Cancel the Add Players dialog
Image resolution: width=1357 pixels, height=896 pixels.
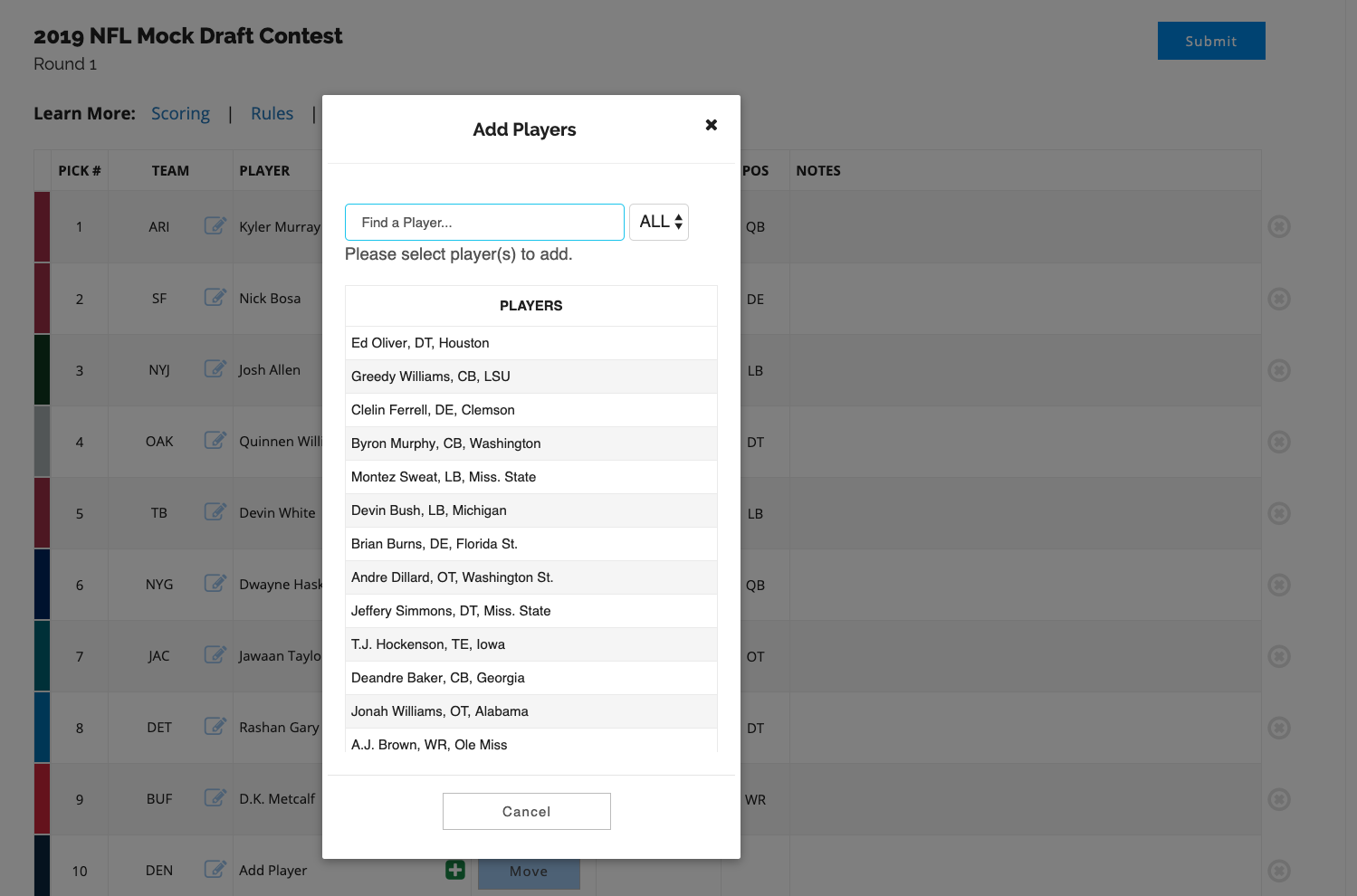coord(526,811)
